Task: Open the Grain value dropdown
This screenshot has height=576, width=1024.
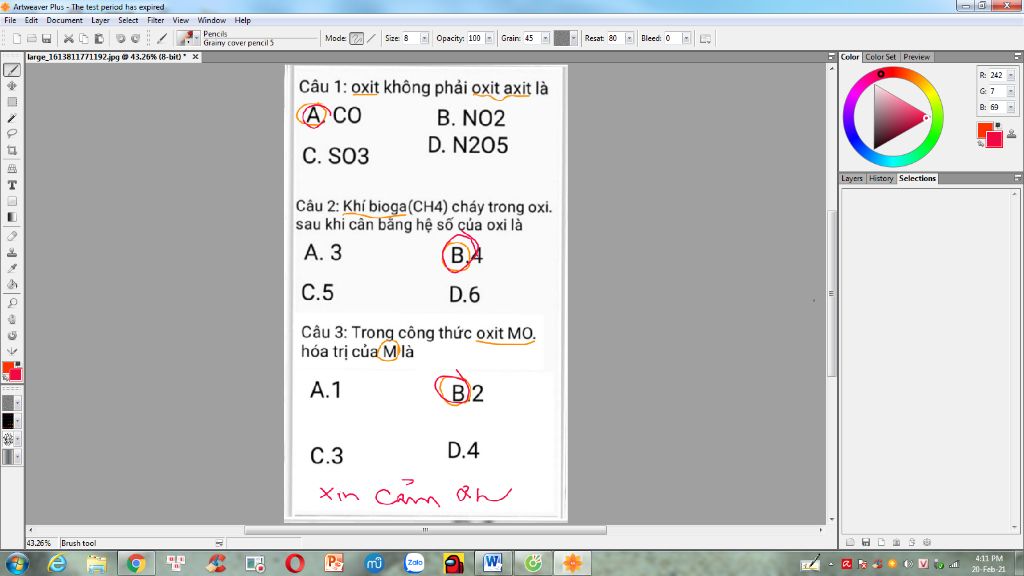Action: click(x=545, y=39)
